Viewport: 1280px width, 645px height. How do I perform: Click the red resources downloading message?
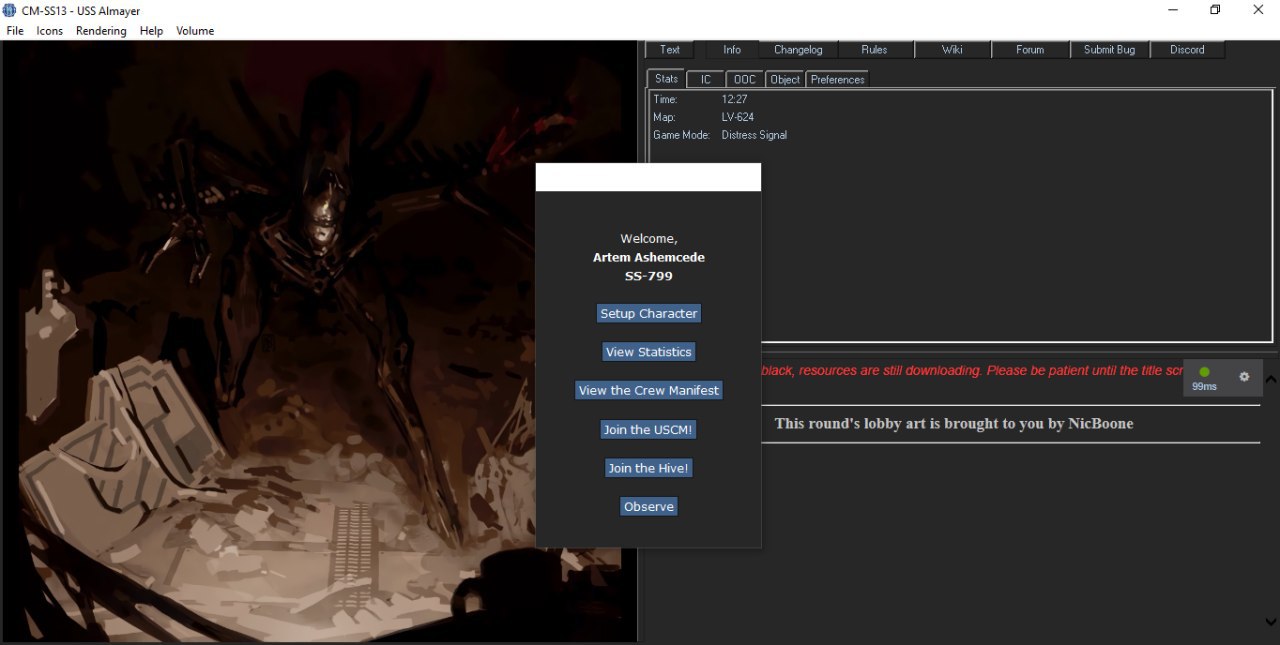point(972,370)
